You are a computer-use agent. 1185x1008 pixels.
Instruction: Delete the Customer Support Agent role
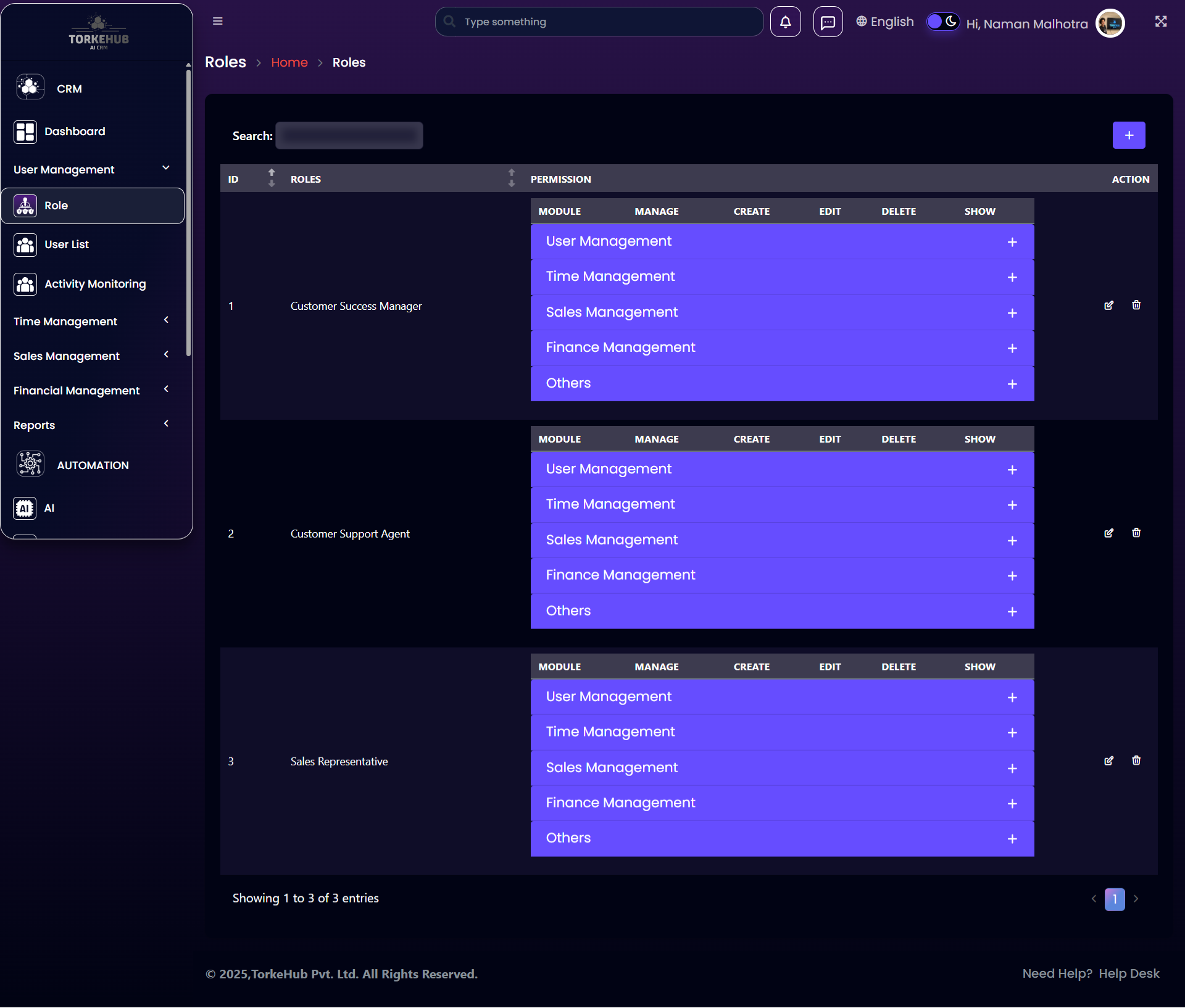[1136, 533]
